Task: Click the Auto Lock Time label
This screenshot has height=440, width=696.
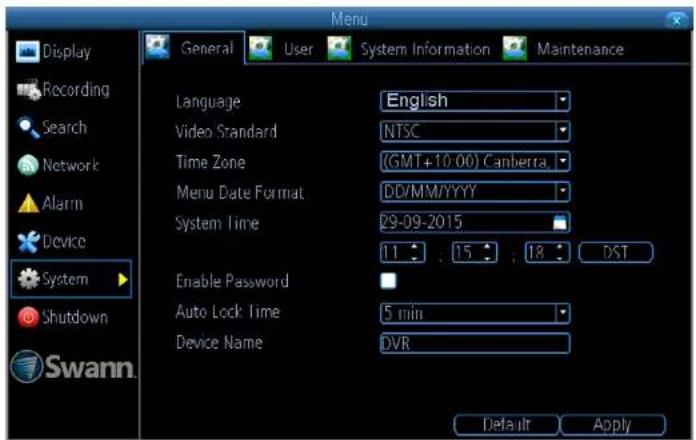Action: tap(228, 312)
